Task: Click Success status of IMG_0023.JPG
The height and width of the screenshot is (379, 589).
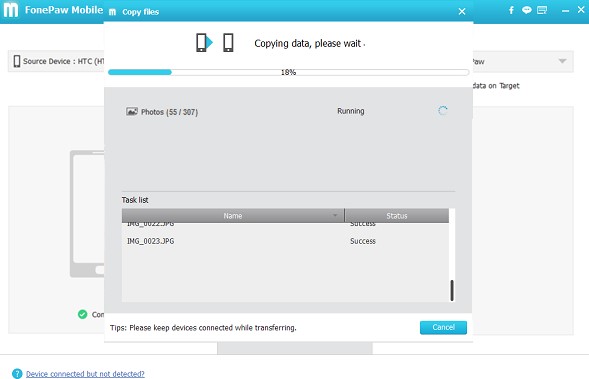Action: click(x=363, y=241)
